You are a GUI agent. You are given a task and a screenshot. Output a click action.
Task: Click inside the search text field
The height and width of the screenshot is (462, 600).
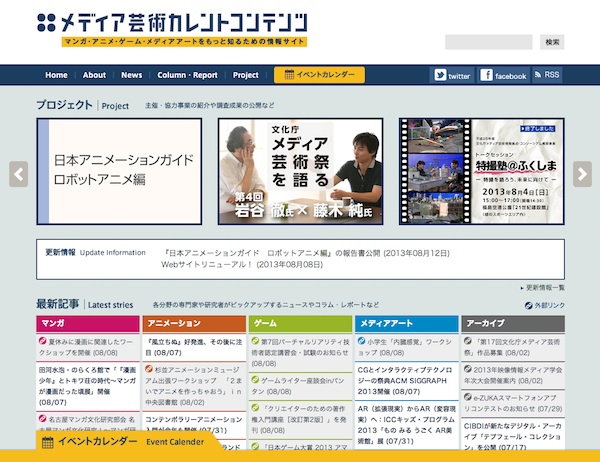click(488, 42)
